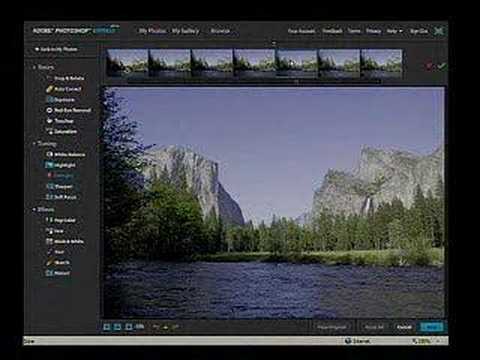Open the Terms link
The image size is (480, 360).
coord(354,31)
